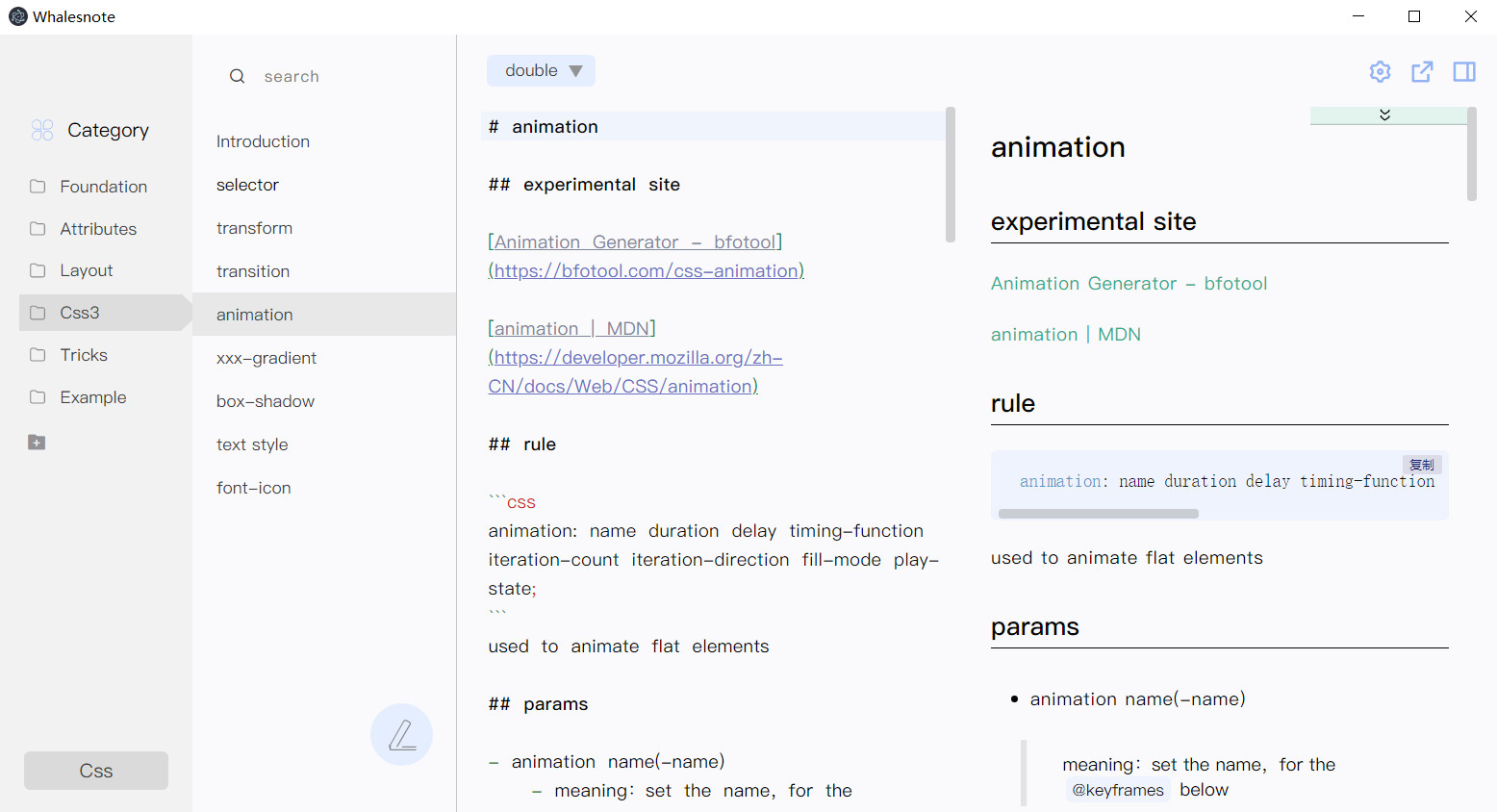The image size is (1497, 812).
Task: Open the selector note
Action: 324,185
